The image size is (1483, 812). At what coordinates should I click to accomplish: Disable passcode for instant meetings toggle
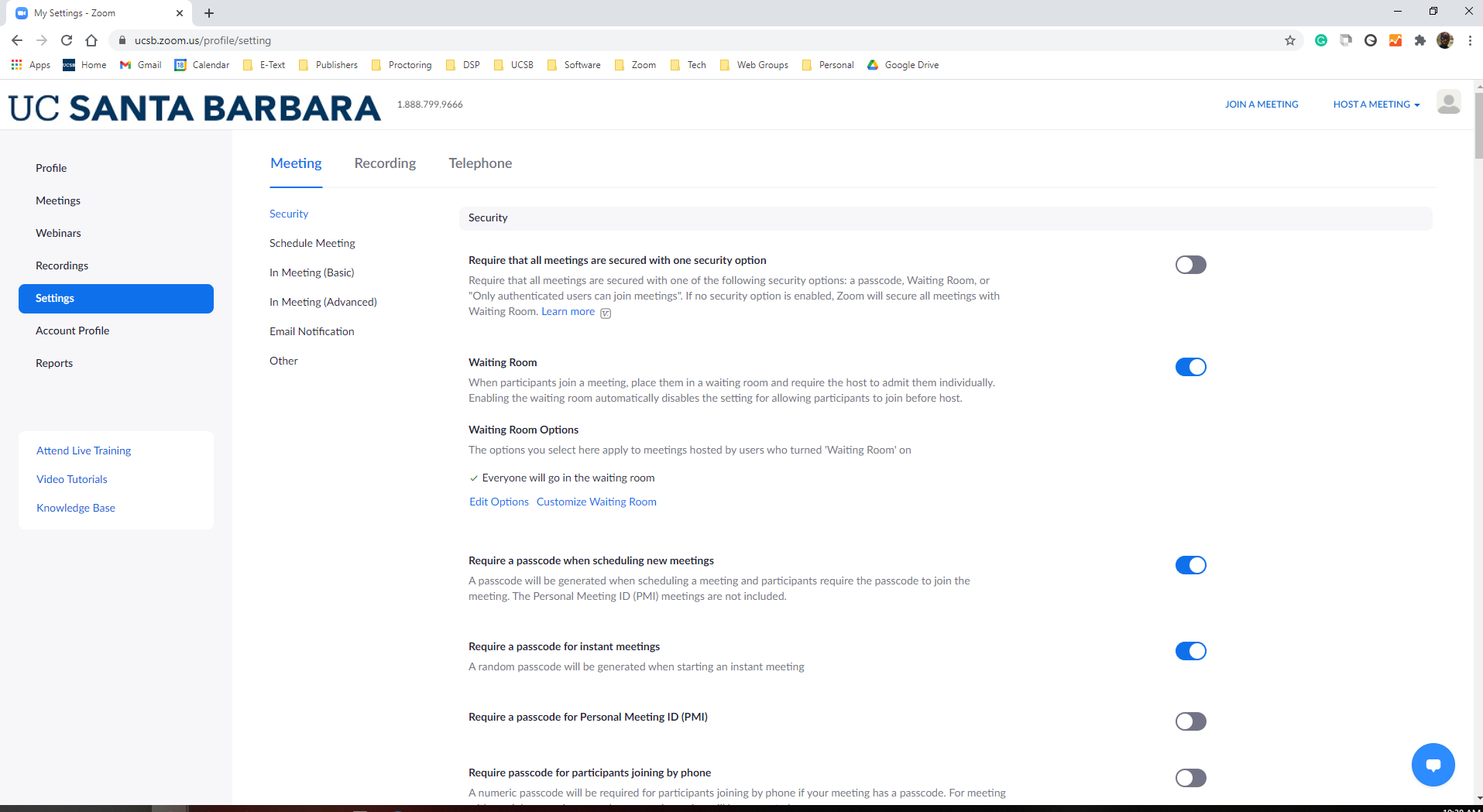tap(1190, 651)
